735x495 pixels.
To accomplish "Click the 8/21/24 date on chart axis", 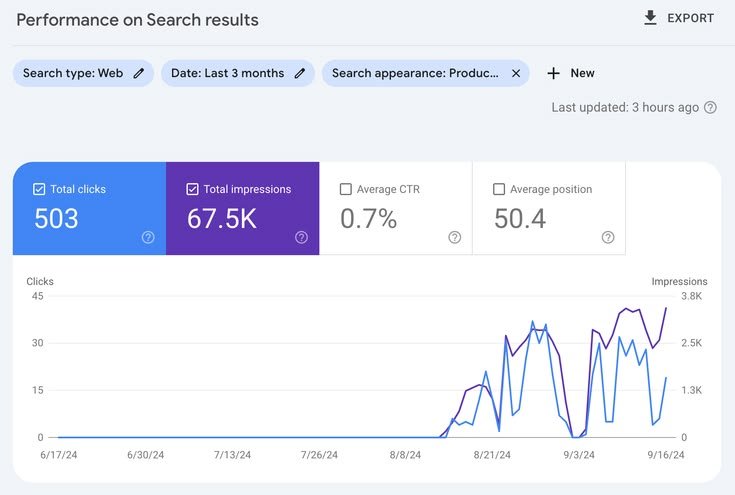I will point(492,455).
